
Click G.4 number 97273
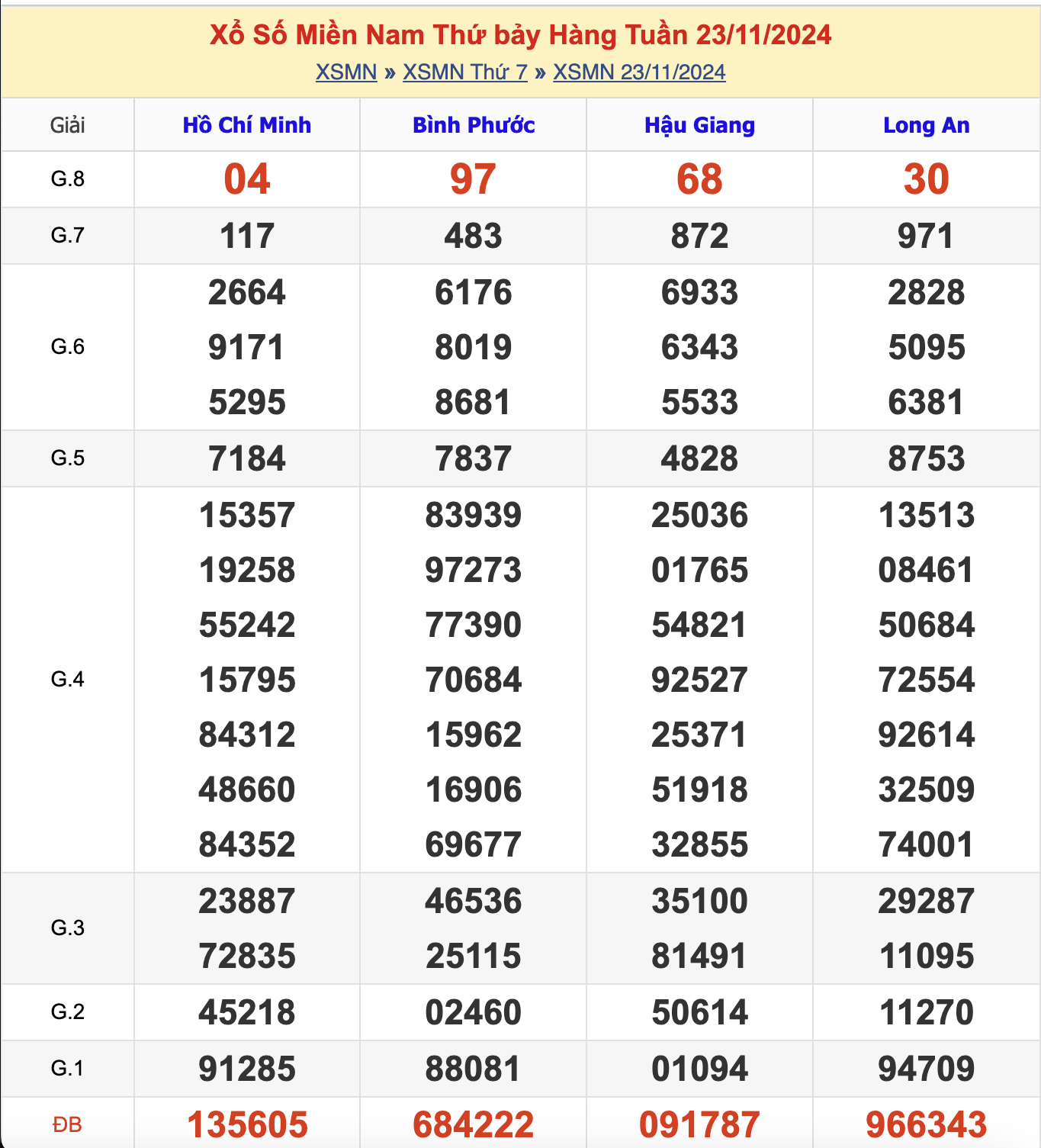coord(474,570)
